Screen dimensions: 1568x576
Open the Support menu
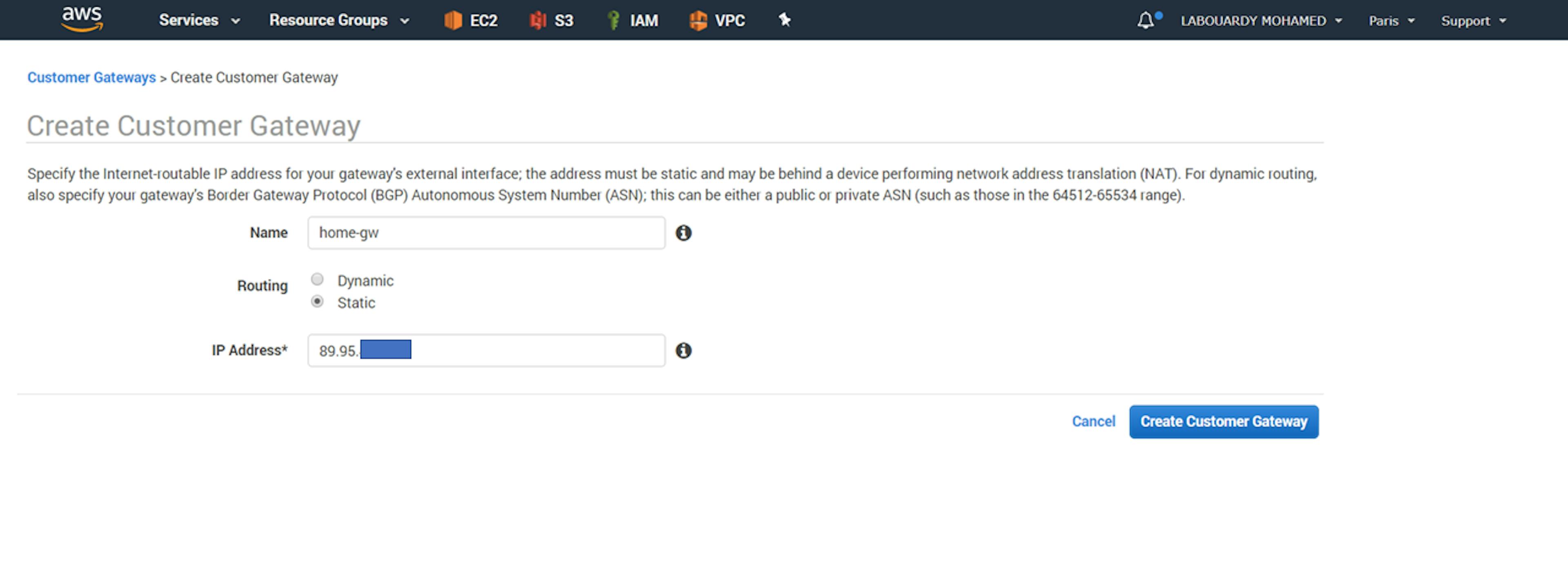pyautogui.click(x=1473, y=21)
